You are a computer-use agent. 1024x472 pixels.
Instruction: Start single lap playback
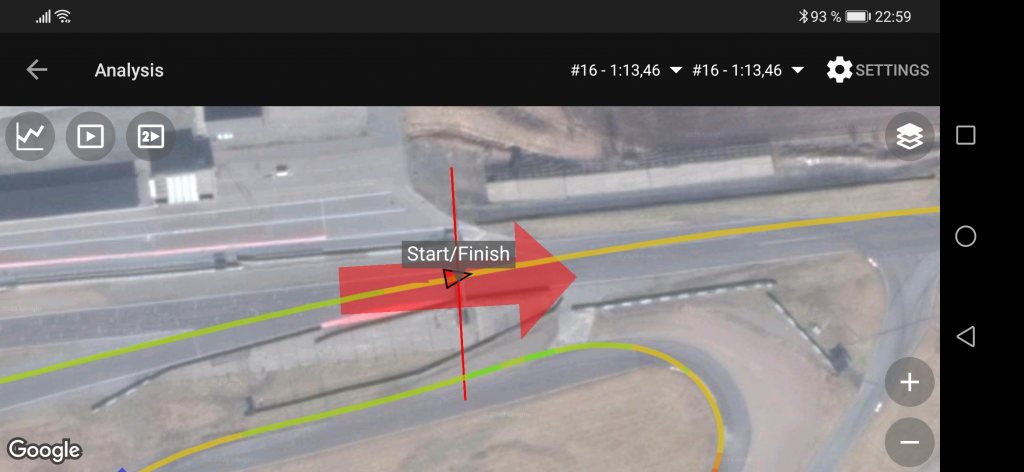point(90,136)
